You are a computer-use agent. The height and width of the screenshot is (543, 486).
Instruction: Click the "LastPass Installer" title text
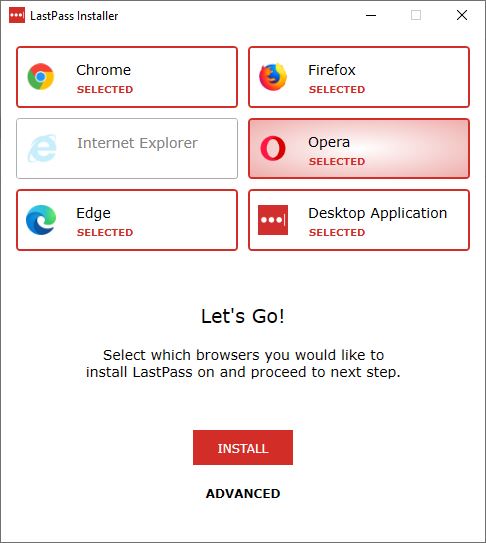pyautogui.click(x=74, y=16)
